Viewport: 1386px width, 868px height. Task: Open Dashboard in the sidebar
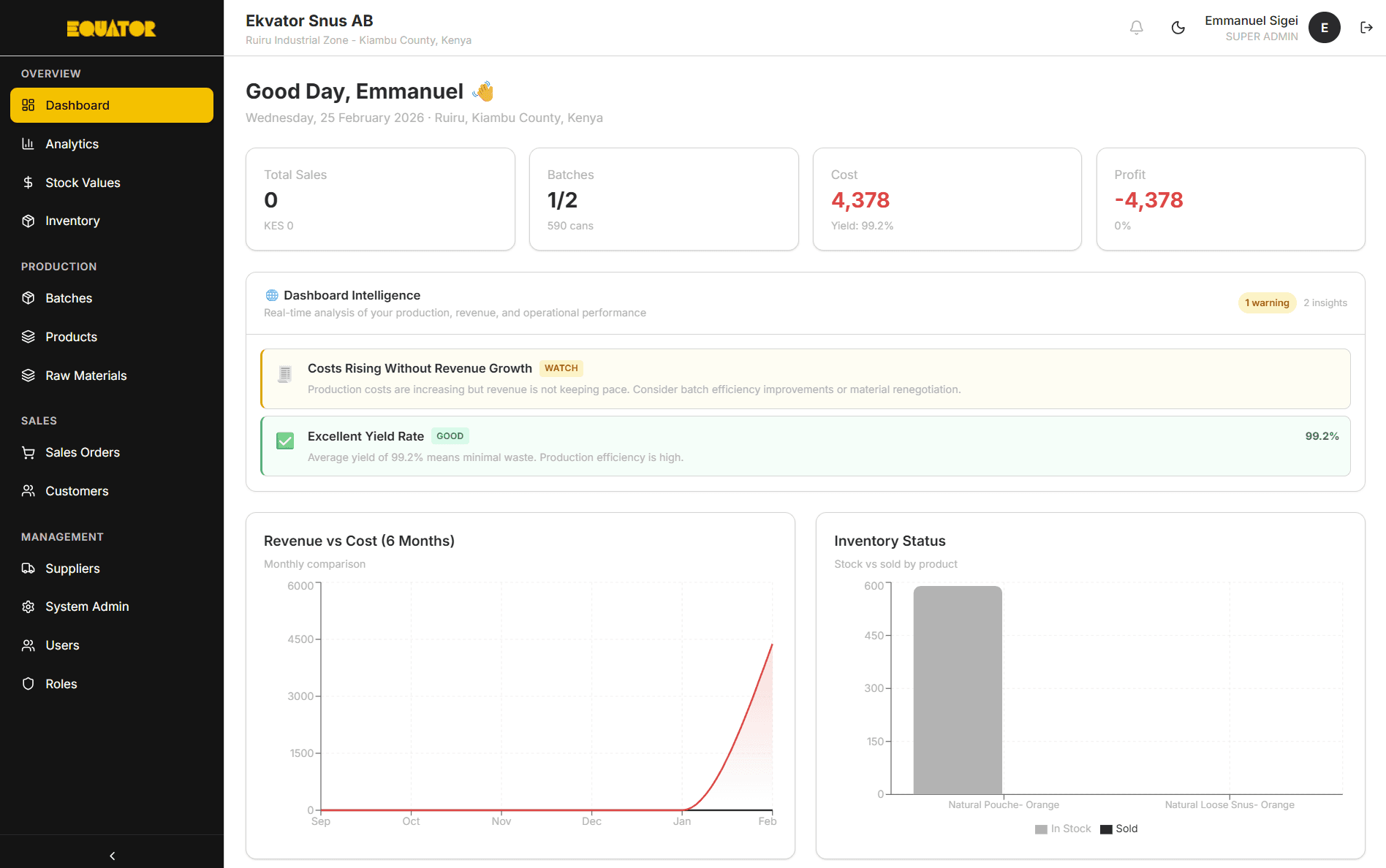pyautogui.click(x=112, y=105)
